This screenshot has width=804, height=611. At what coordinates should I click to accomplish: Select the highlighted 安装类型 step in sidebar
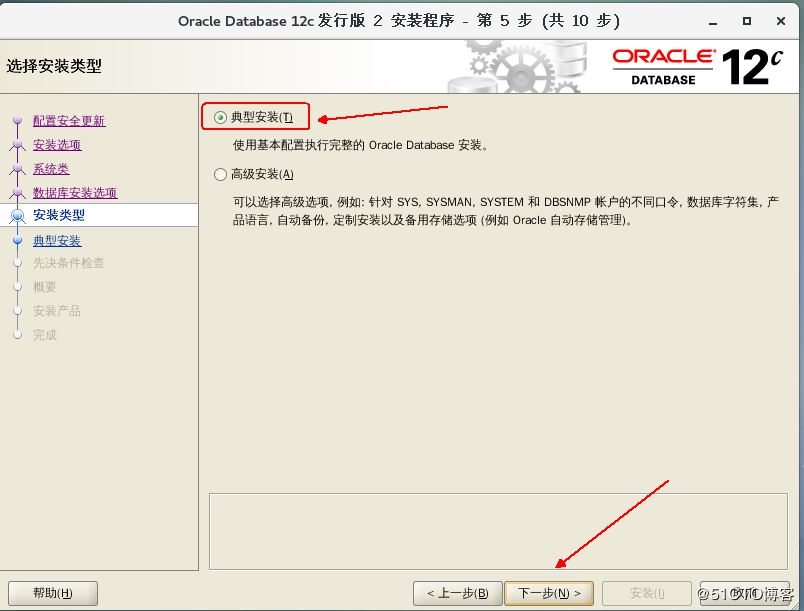pos(59,215)
